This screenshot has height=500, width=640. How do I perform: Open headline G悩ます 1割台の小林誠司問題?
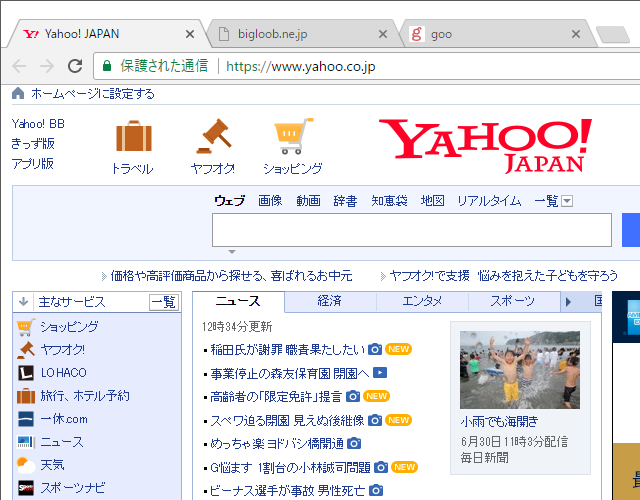tap(290, 467)
